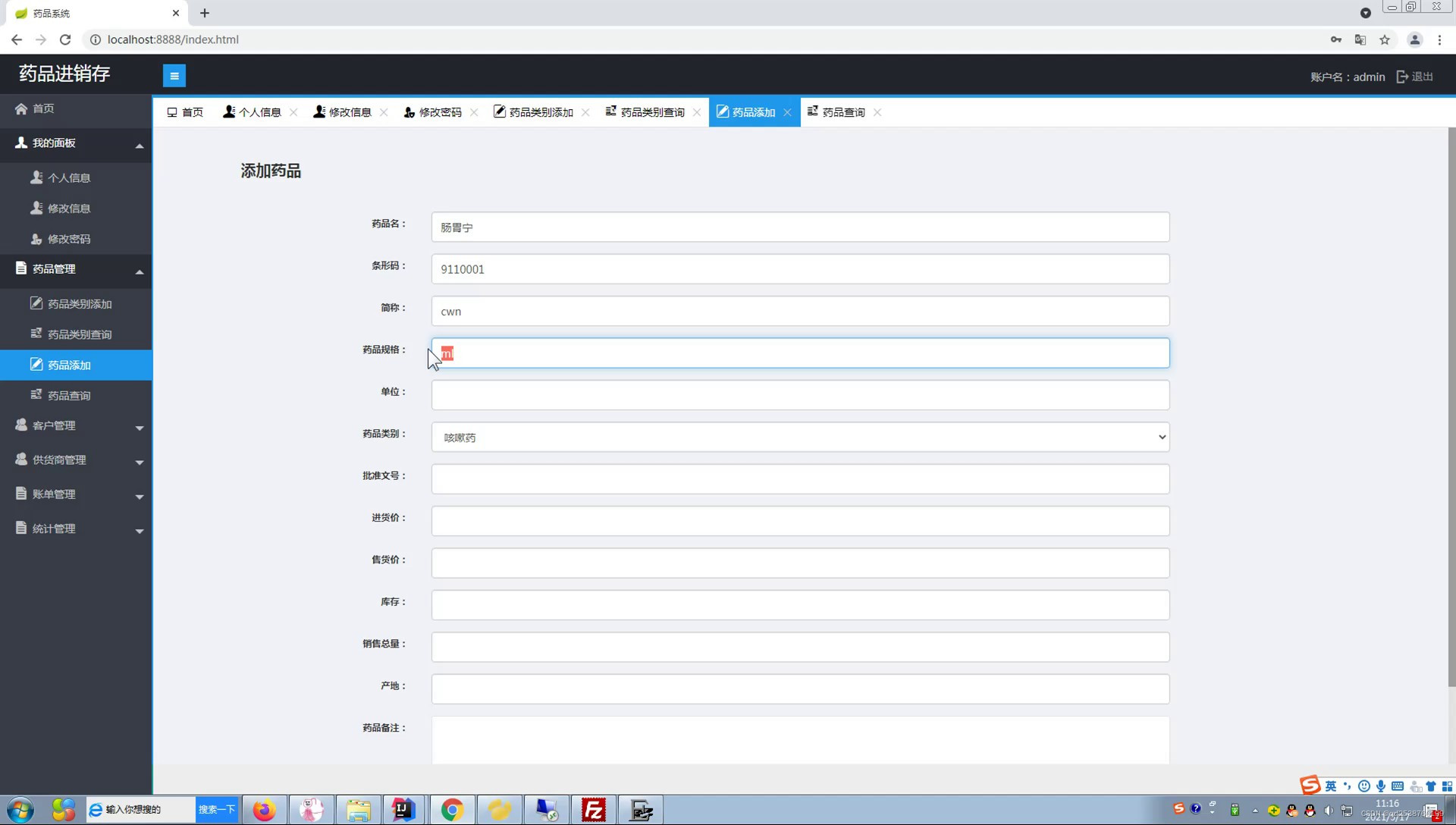This screenshot has height=825, width=1456.
Task: Focus the 单位 input field
Action: pos(800,395)
